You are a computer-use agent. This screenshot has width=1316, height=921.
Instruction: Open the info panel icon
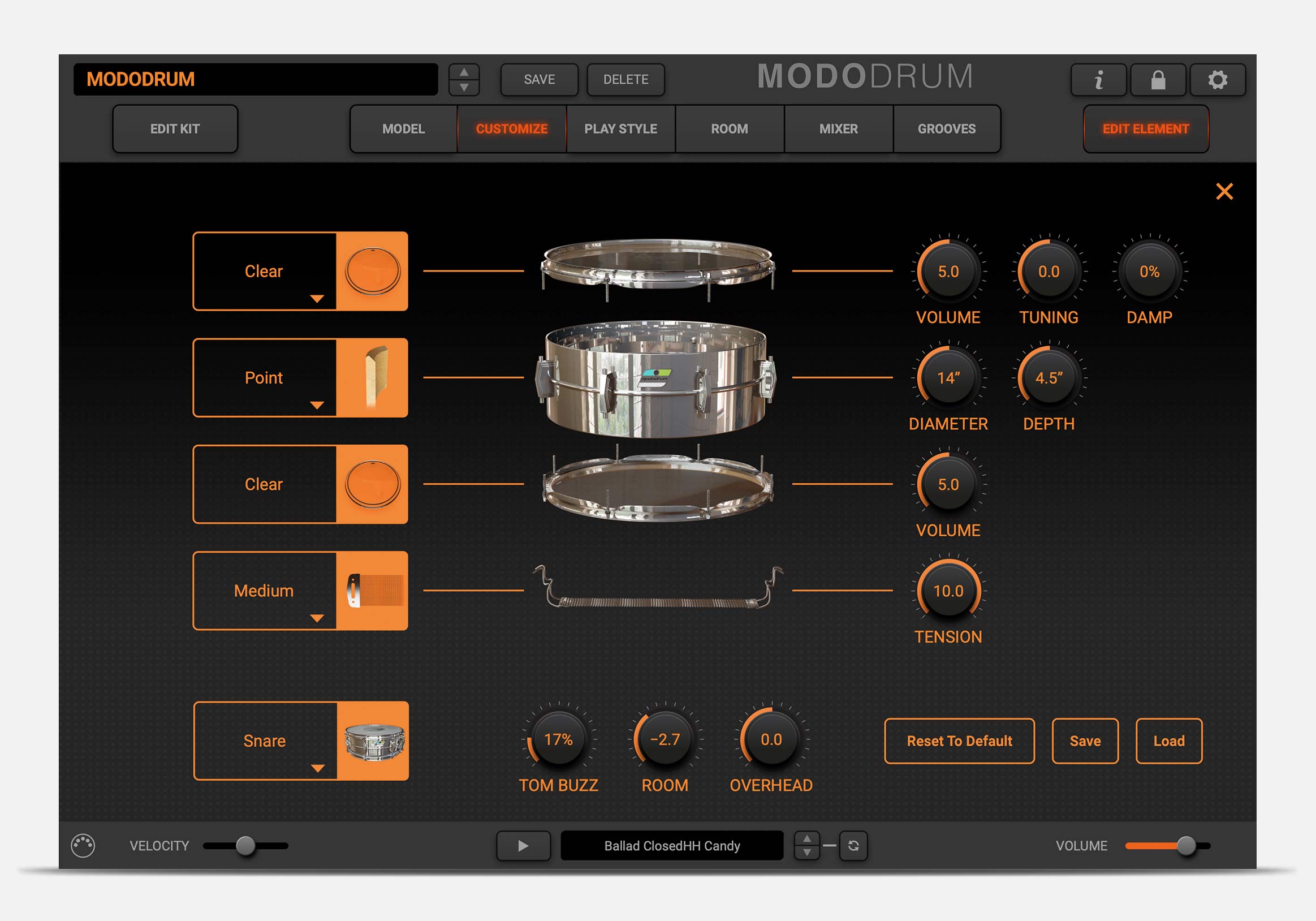pos(1098,80)
